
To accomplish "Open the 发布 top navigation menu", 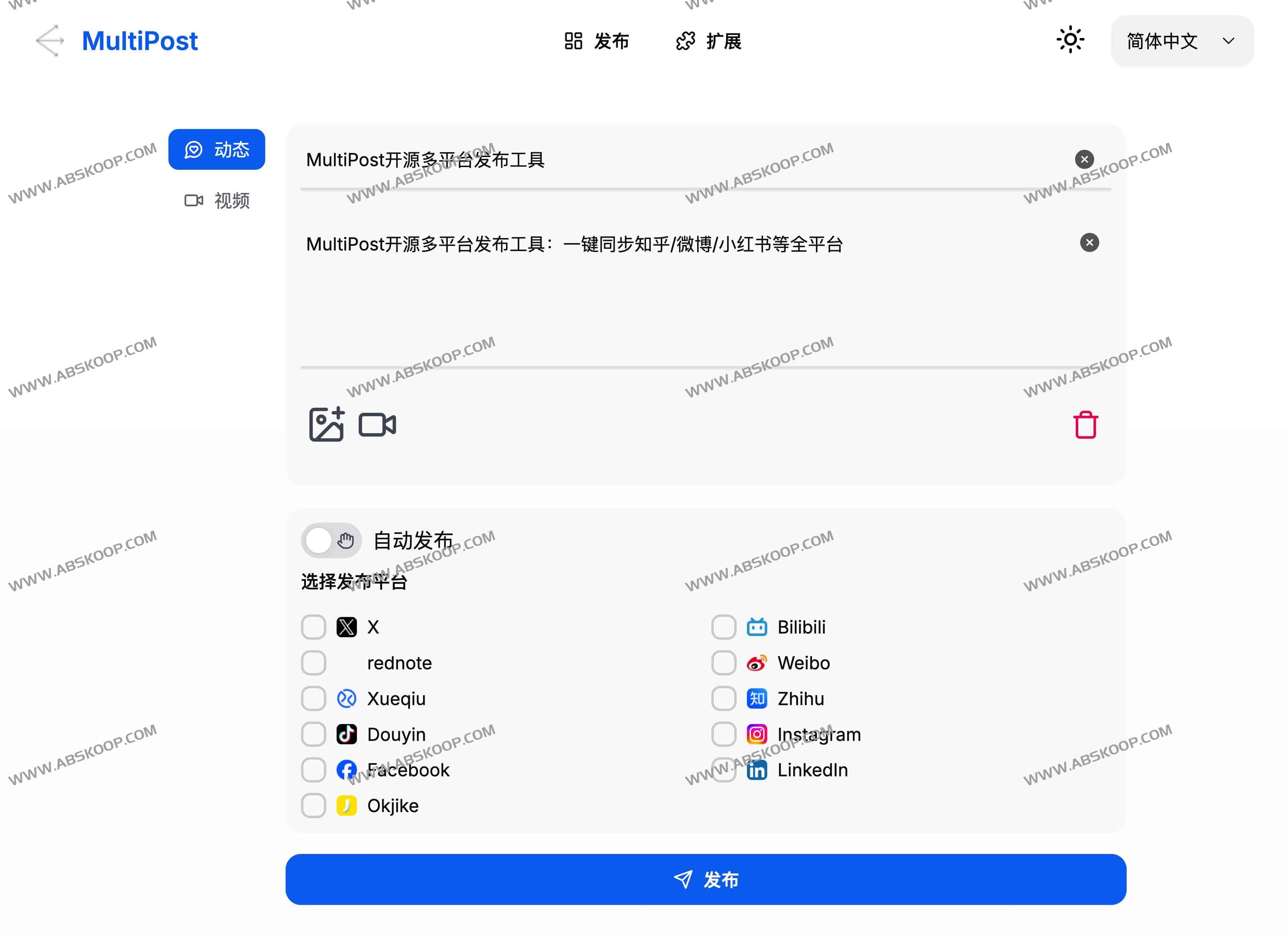I will point(596,41).
